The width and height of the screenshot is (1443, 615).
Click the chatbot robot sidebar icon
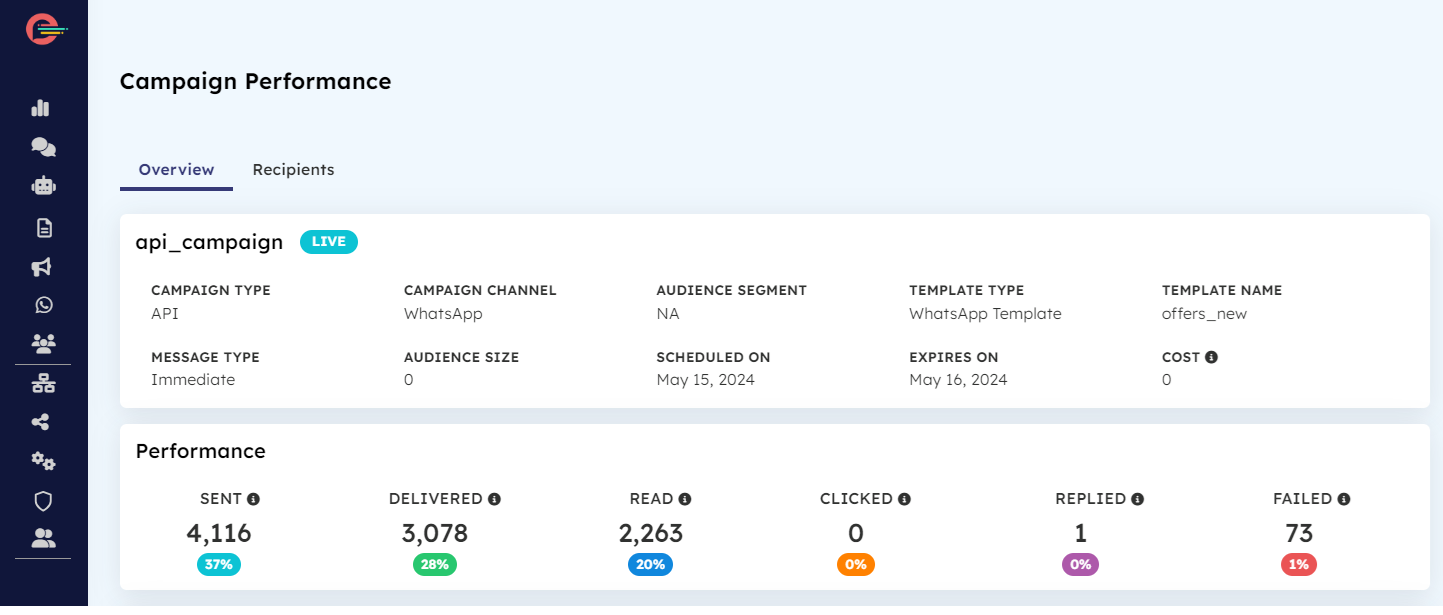click(43, 186)
